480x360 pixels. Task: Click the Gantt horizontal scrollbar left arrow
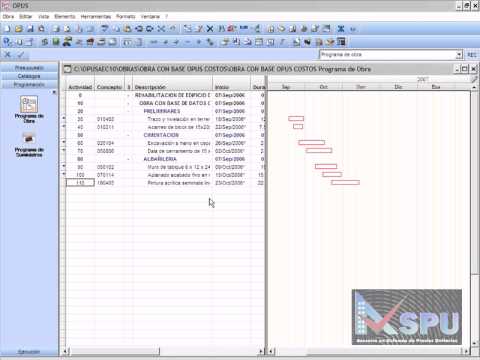[x=270, y=351]
